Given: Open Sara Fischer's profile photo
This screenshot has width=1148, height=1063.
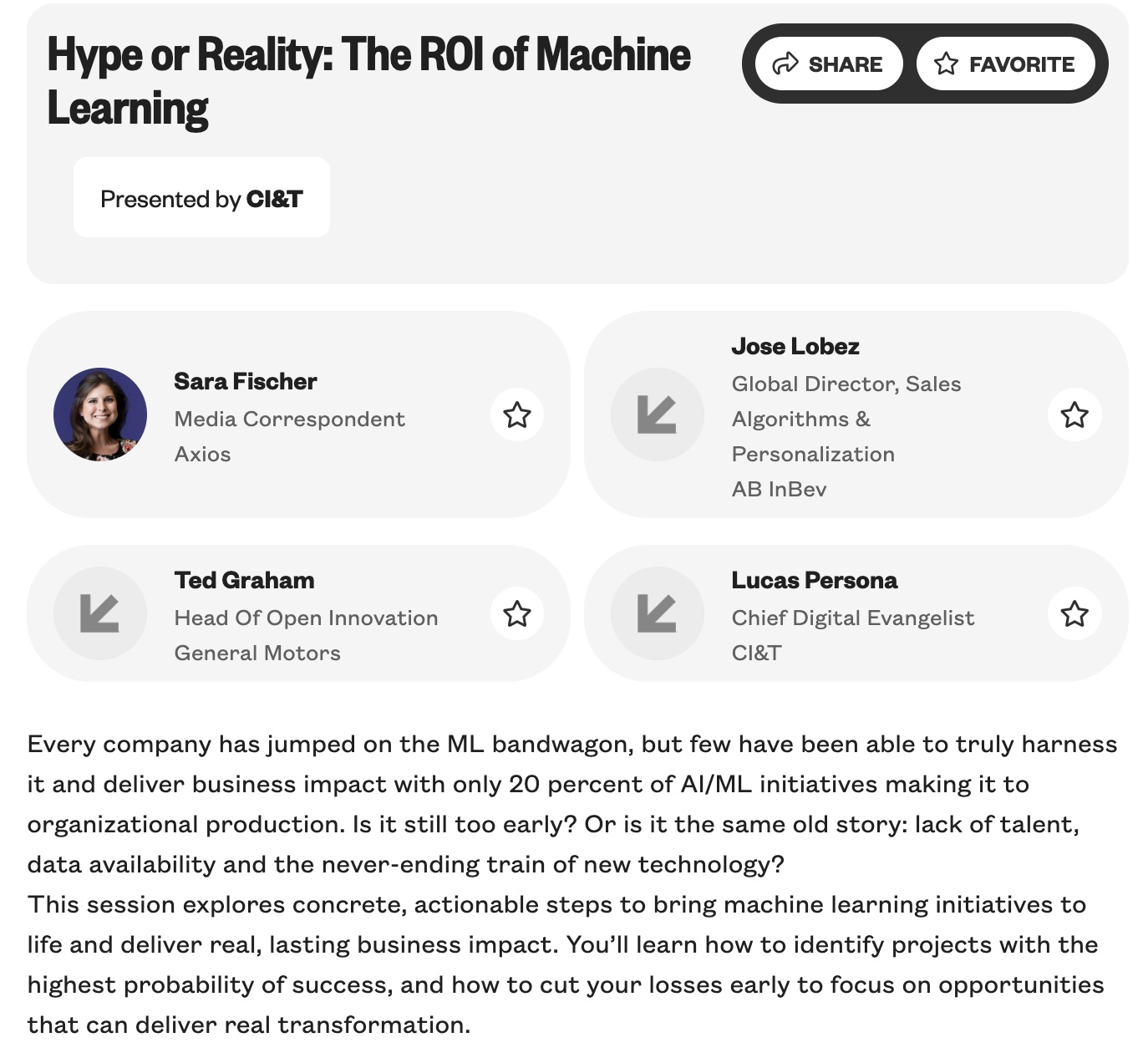Looking at the screenshot, I should click(x=100, y=415).
